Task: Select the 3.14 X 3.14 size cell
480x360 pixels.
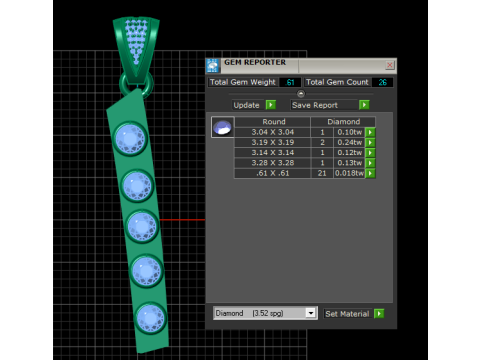Action: pos(273,153)
